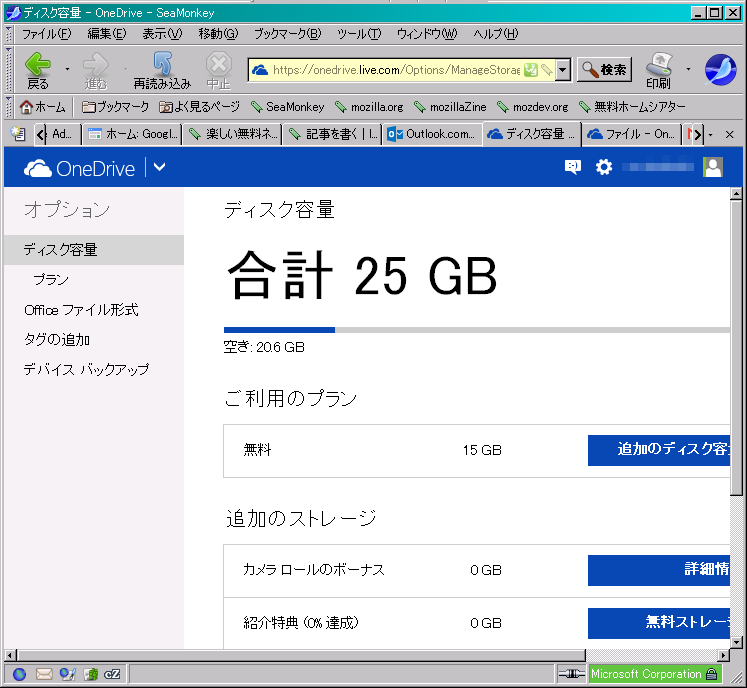Open the Window (ウィンドウ) menu
Screen dimensions: 747x688
[427, 34]
